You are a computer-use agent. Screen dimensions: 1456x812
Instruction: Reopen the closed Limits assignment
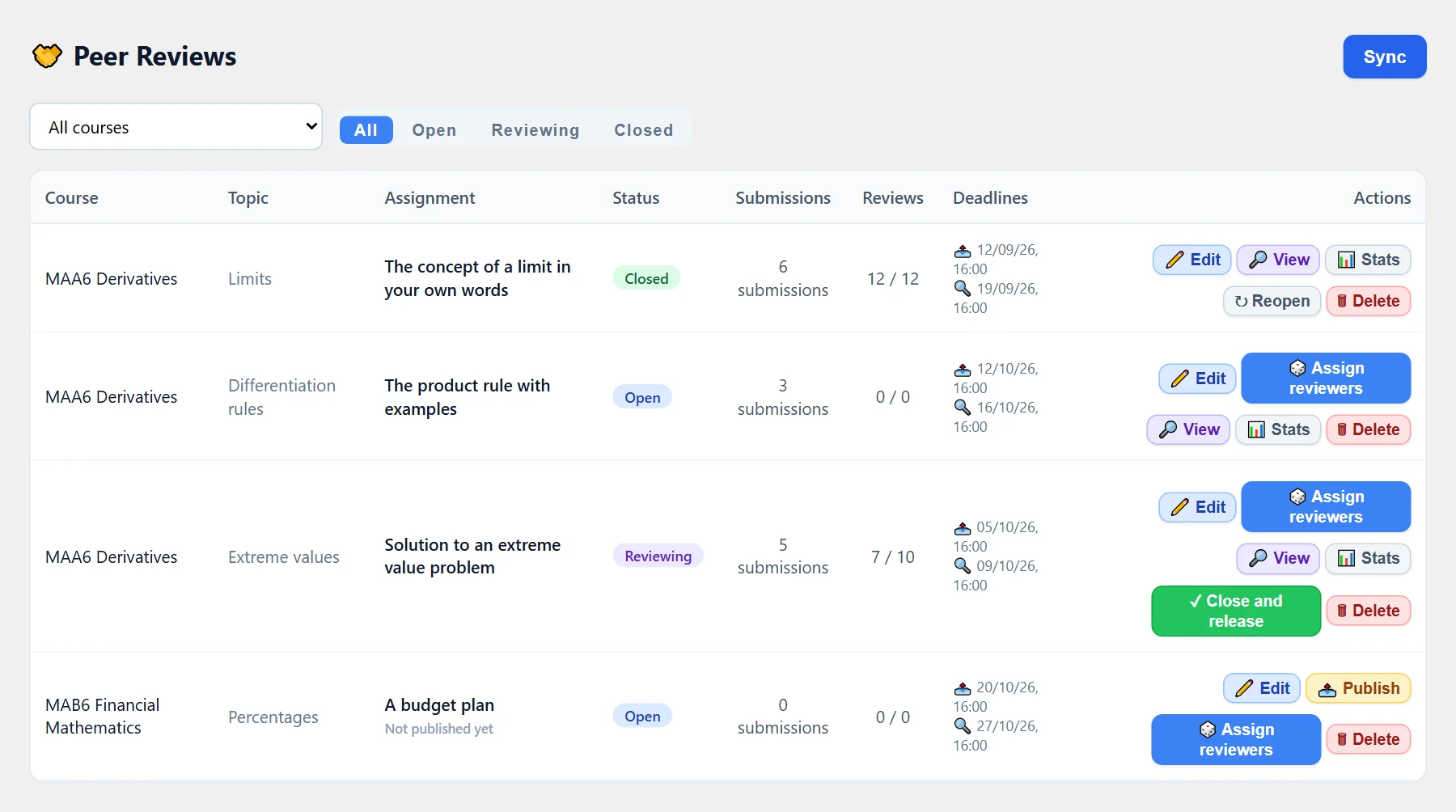click(1272, 301)
